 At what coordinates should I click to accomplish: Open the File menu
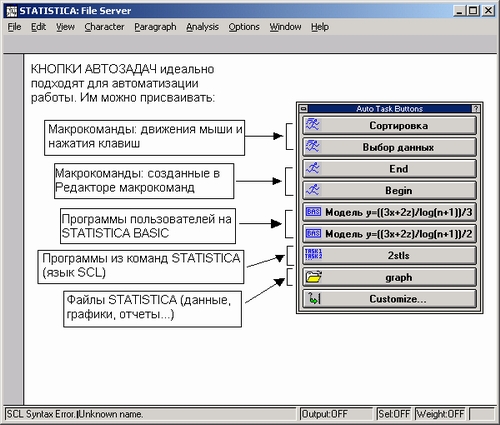tap(14, 27)
